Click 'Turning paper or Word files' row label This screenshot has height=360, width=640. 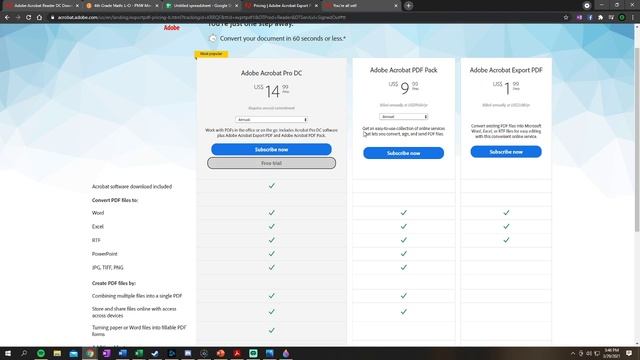coord(139,331)
